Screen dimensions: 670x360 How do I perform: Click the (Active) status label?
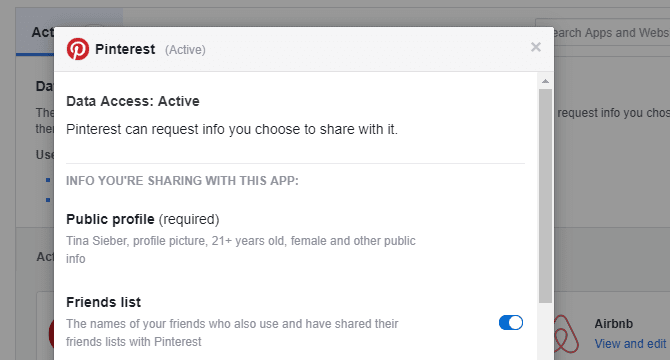185,50
